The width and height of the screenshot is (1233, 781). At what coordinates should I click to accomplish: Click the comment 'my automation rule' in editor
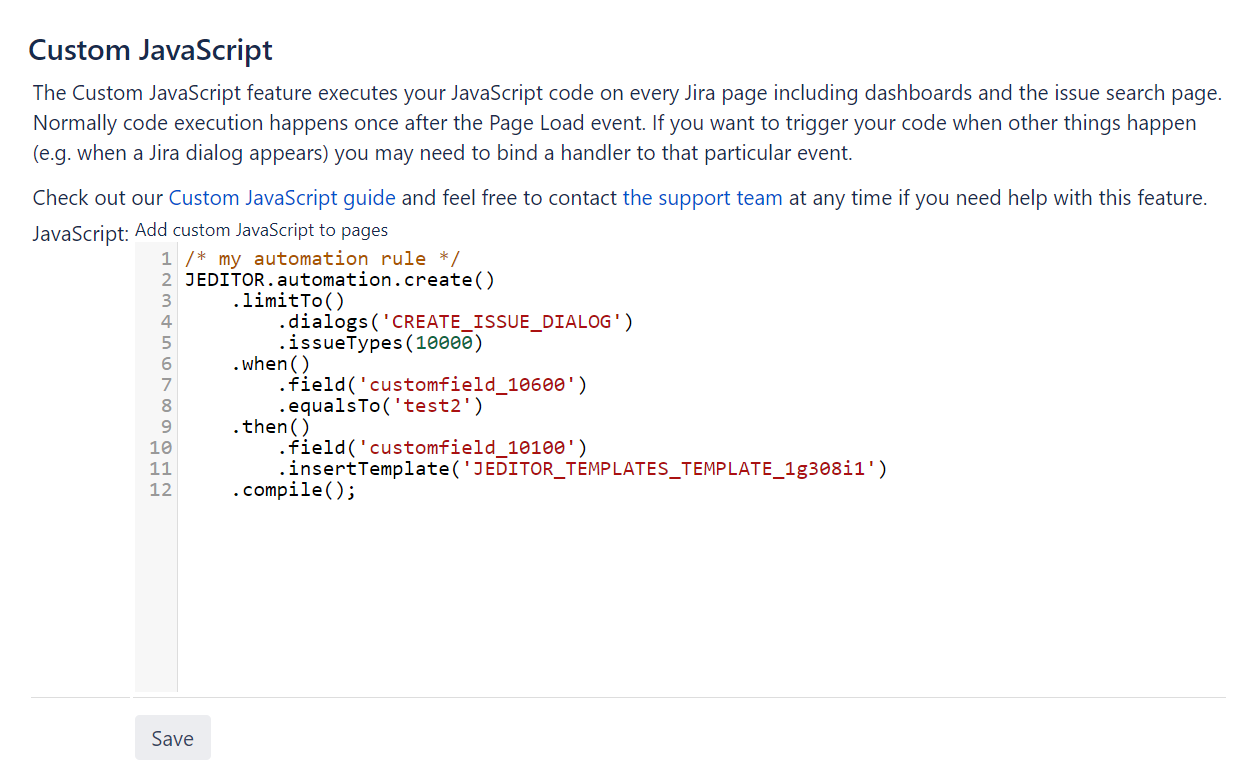[322, 259]
